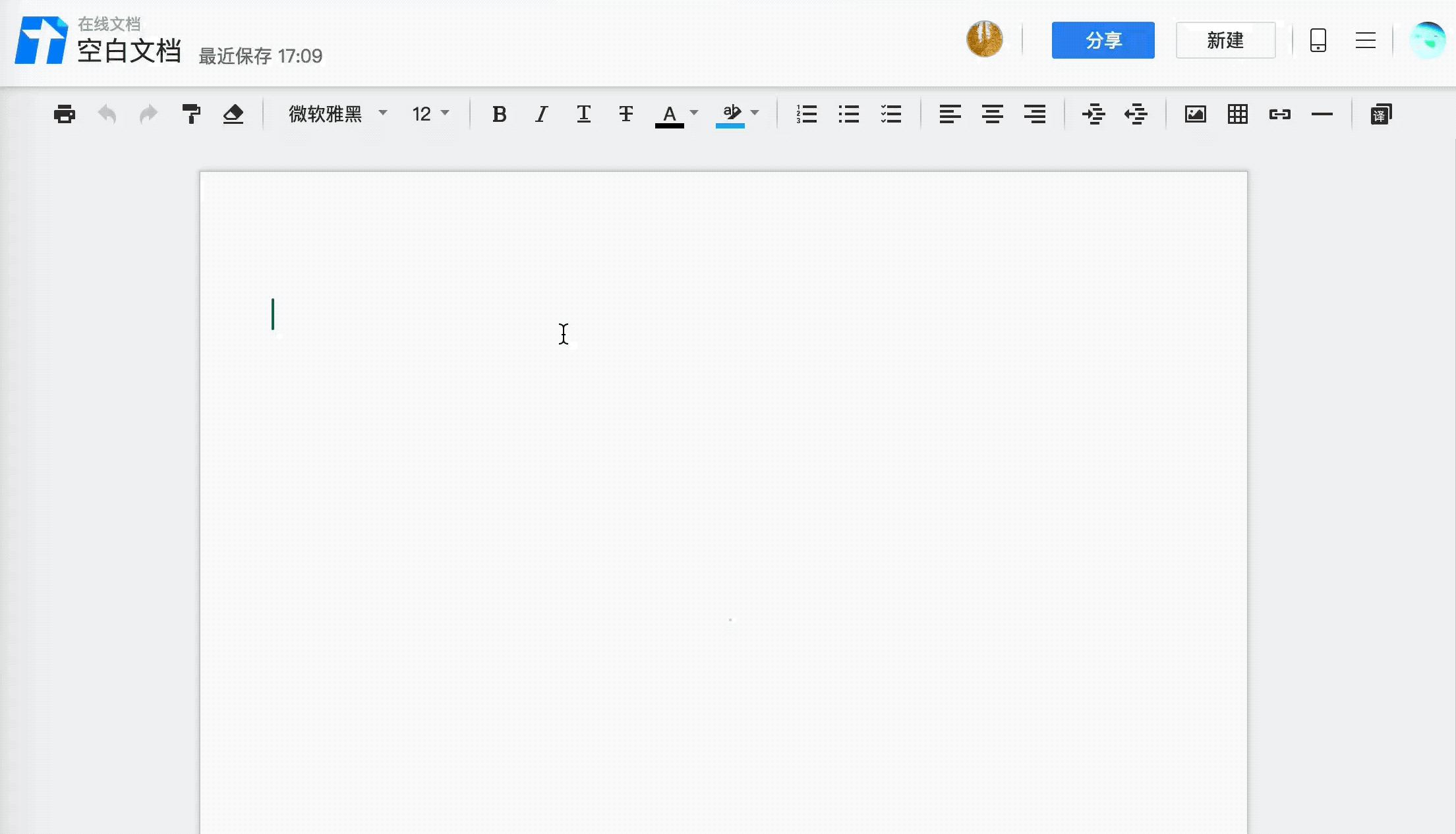Viewport: 1456px width, 834px height.
Task: Click the clear formatting eraser icon
Action: click(233, 115)
